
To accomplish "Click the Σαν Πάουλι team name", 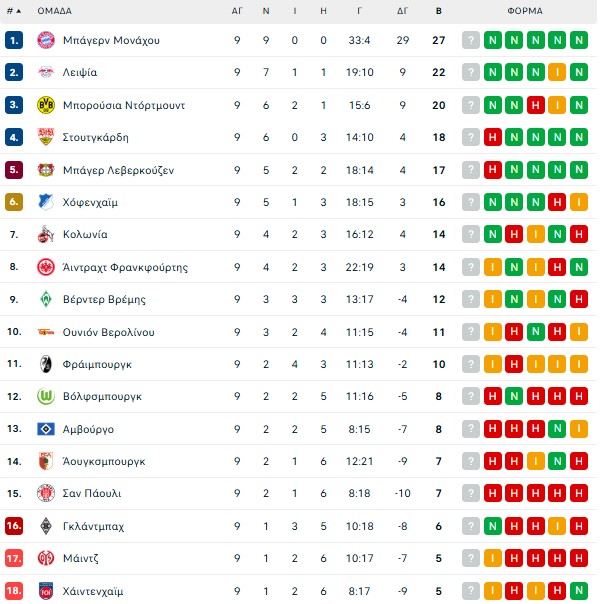I will 93,494.
